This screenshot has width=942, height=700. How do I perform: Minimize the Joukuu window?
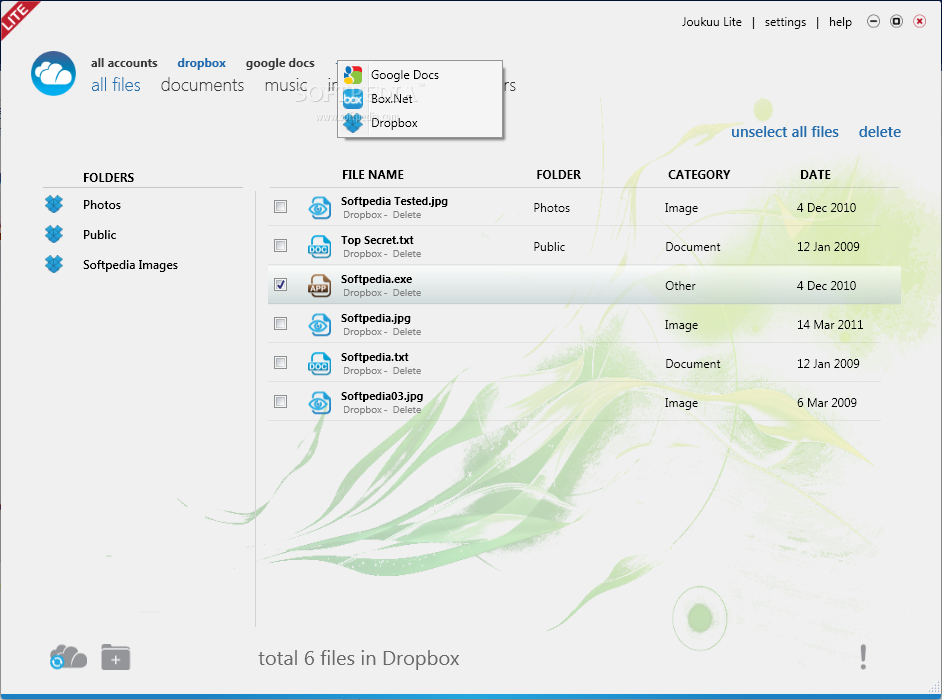click(x=873, y=22)
